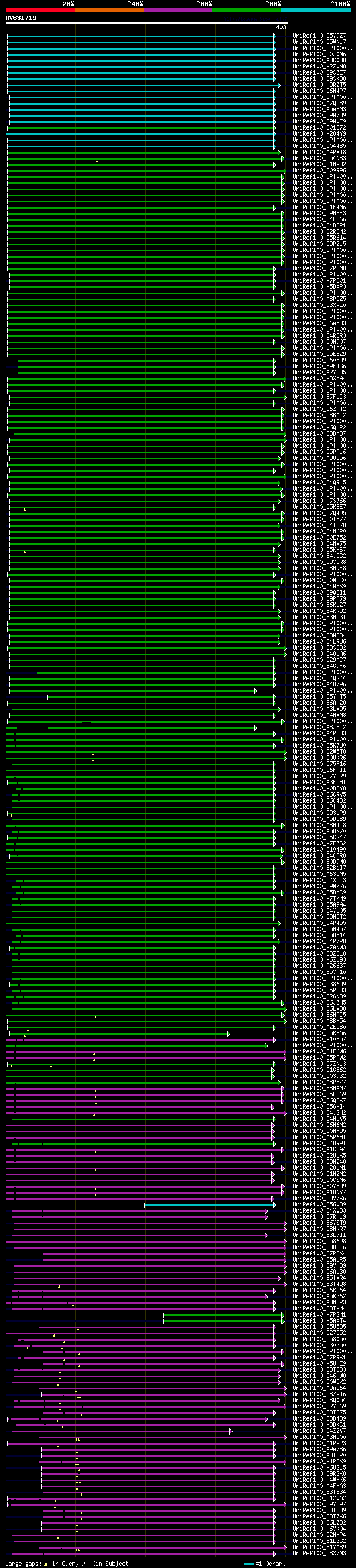Click the UniRef100_Q9P2J5 label

[x=319, y=244]
